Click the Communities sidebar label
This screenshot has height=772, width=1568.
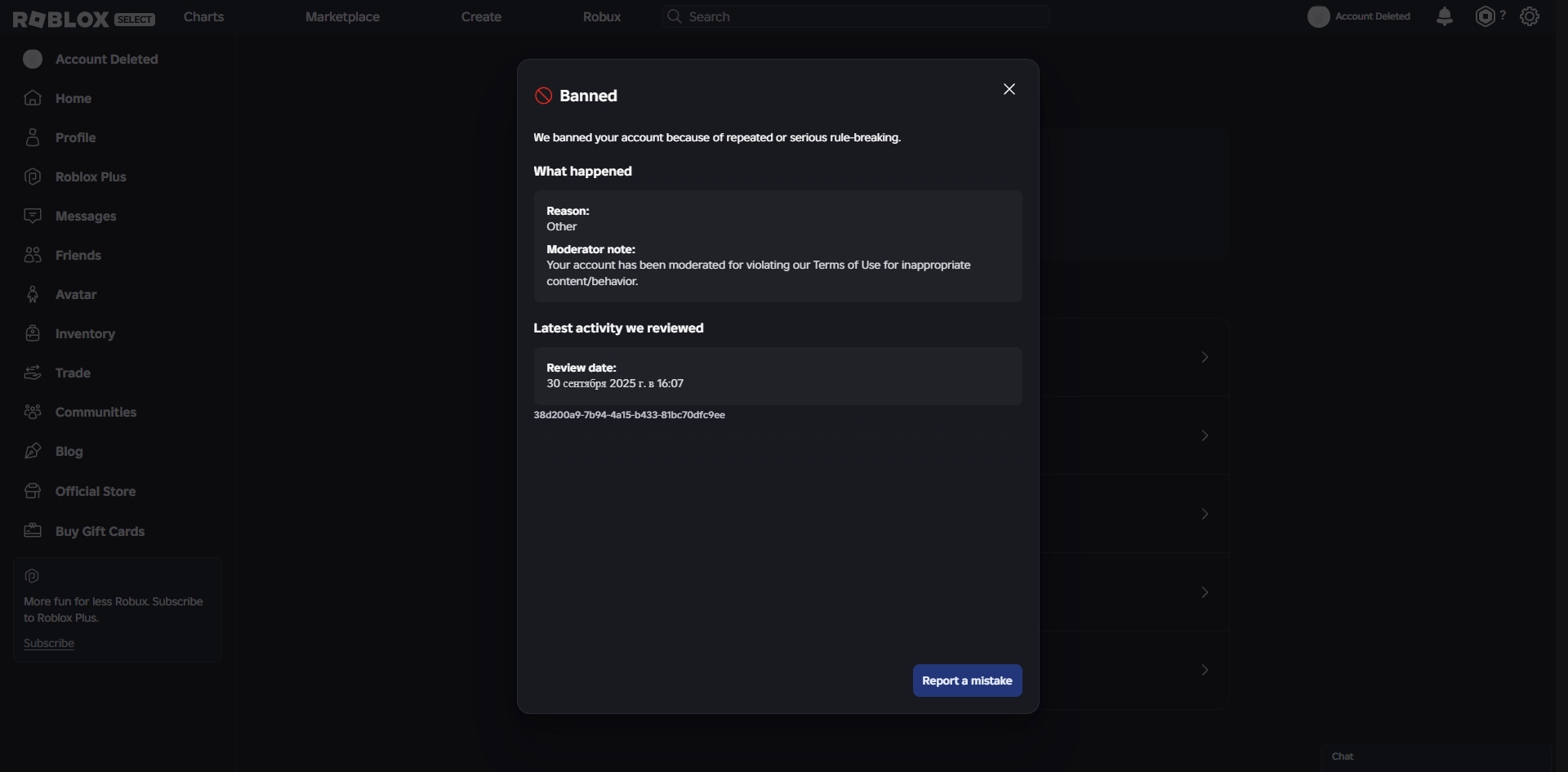pos(96,412)
